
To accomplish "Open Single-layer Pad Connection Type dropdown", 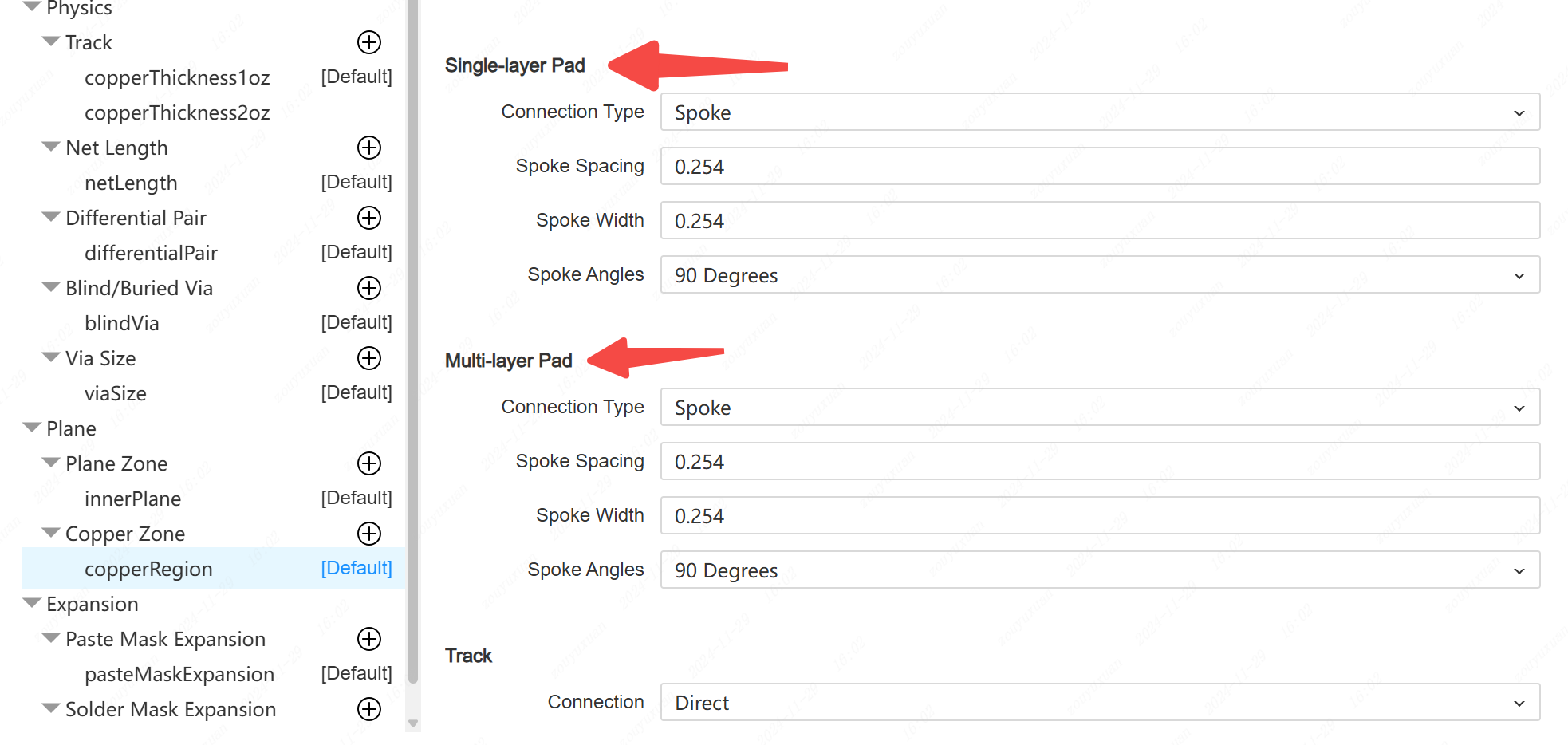I will [x=1099, y=112].
